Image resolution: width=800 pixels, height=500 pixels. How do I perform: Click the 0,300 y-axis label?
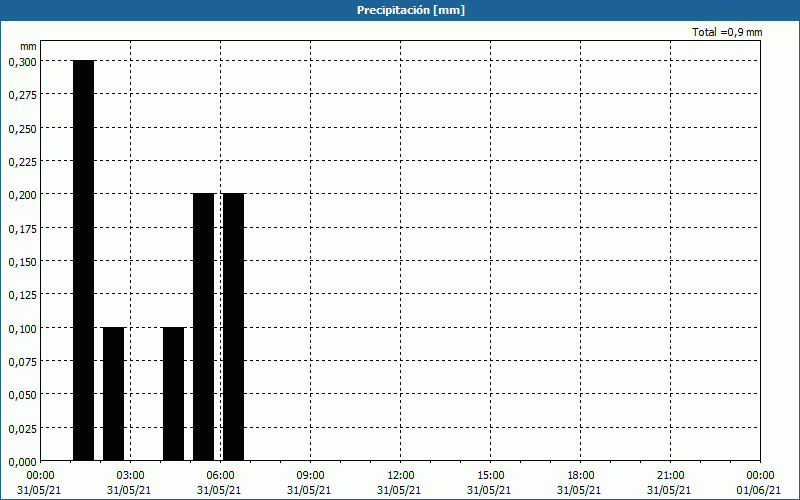22,62
